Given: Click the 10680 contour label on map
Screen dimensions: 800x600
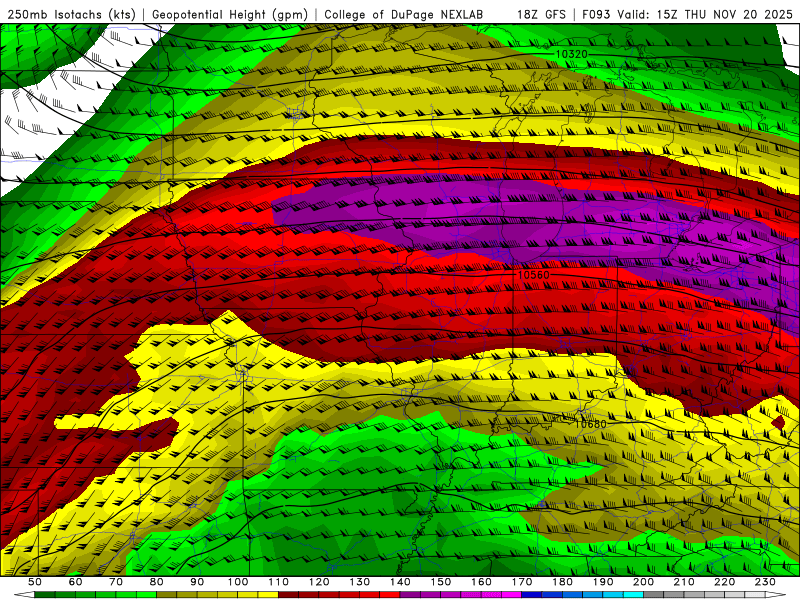Looking at the screenshot, I should [x=590, y=424].
